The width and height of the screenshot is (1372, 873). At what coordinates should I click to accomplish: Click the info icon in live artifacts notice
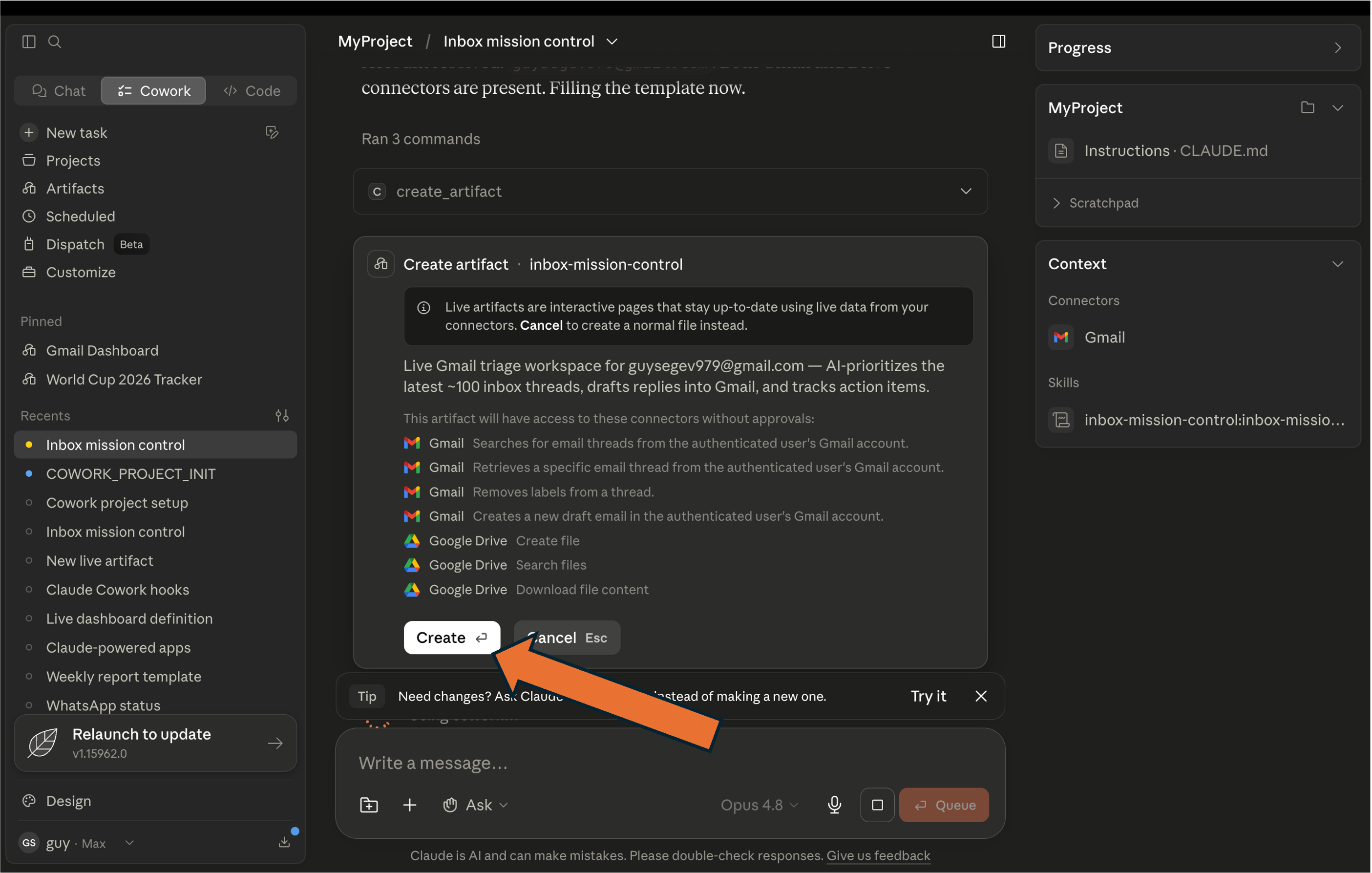tap(423, 308)
